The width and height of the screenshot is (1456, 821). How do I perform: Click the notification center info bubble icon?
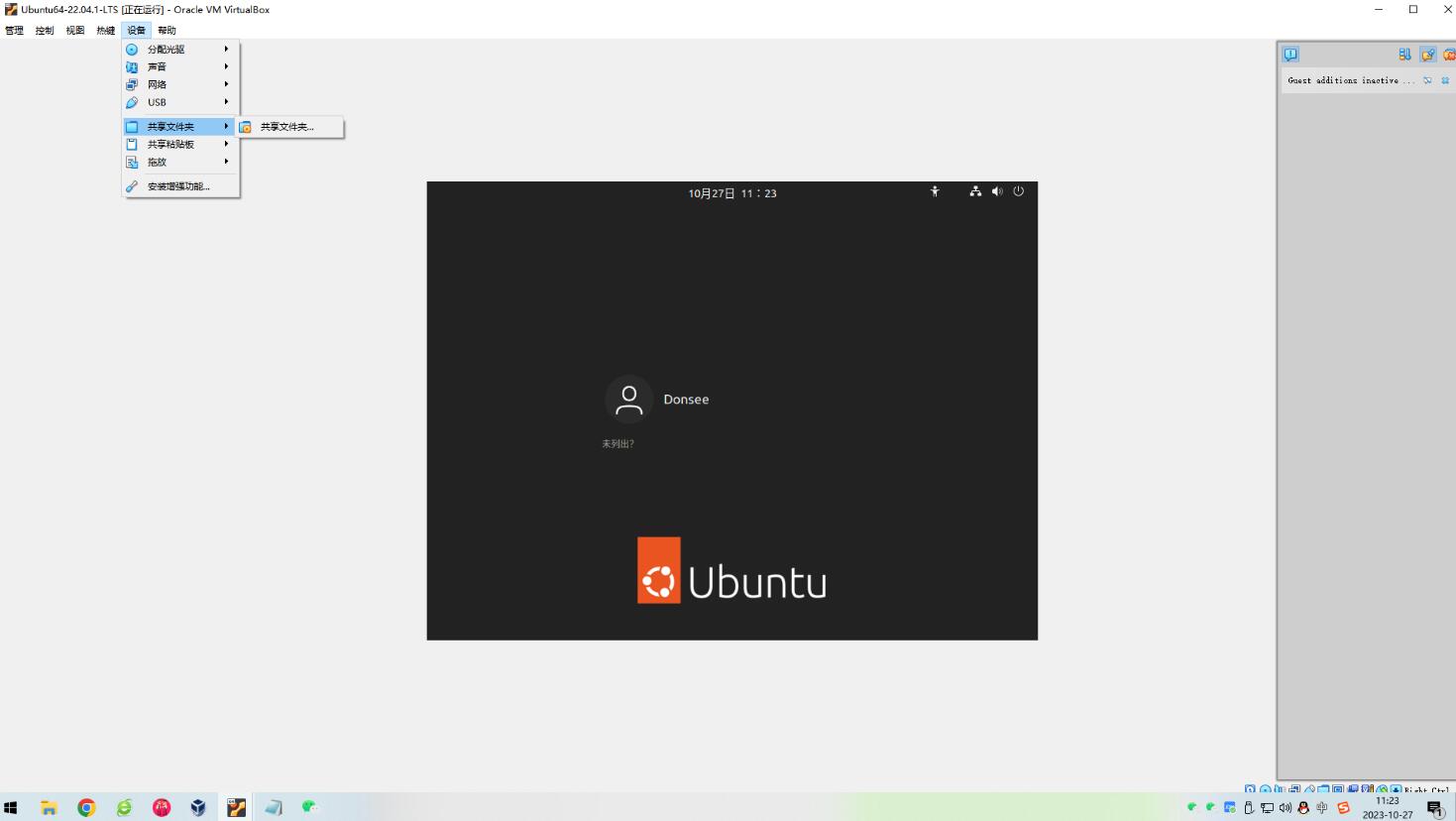click(x=1290, y=55)
